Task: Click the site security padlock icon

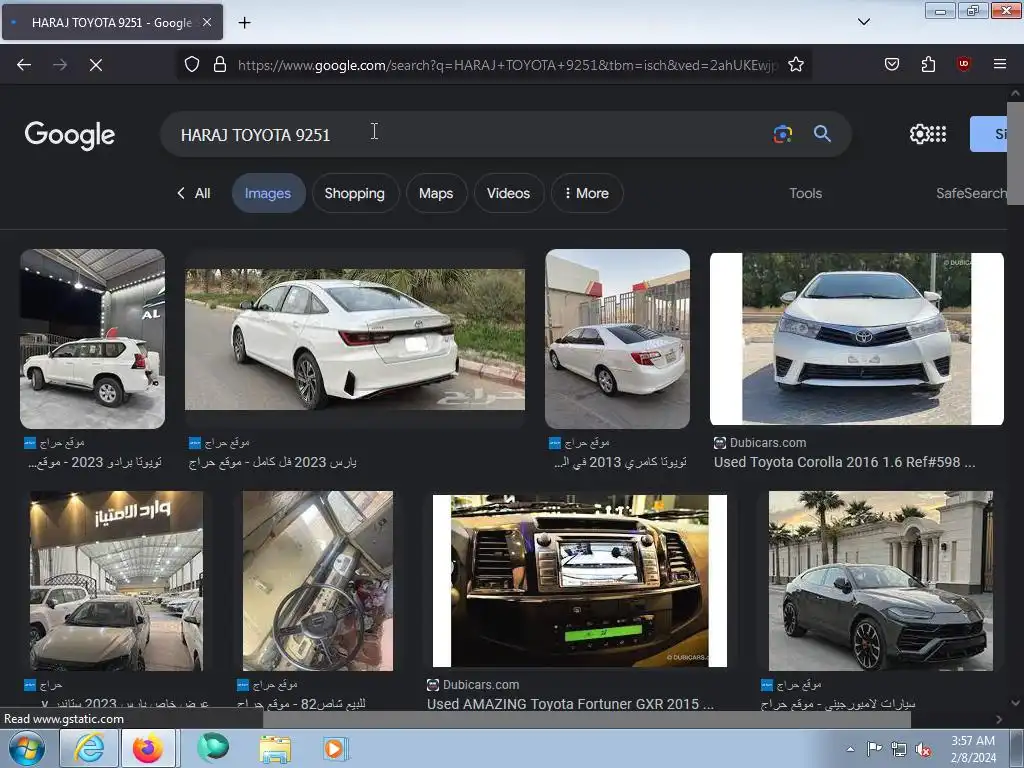Action: click(x=220, y=64)
